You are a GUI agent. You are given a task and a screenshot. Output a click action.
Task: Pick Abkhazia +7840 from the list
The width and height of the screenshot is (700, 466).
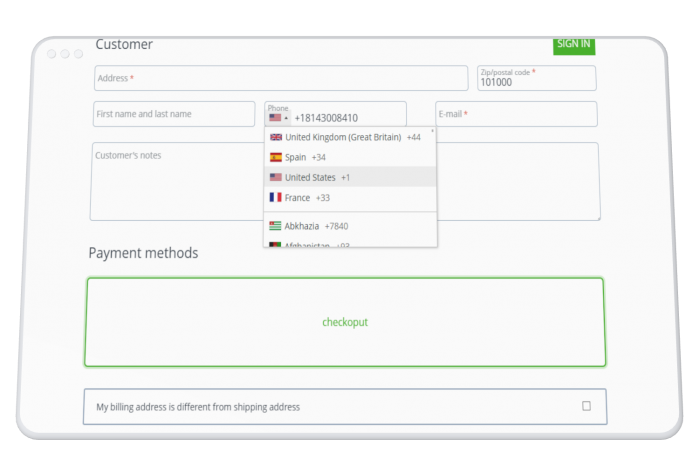350,226
